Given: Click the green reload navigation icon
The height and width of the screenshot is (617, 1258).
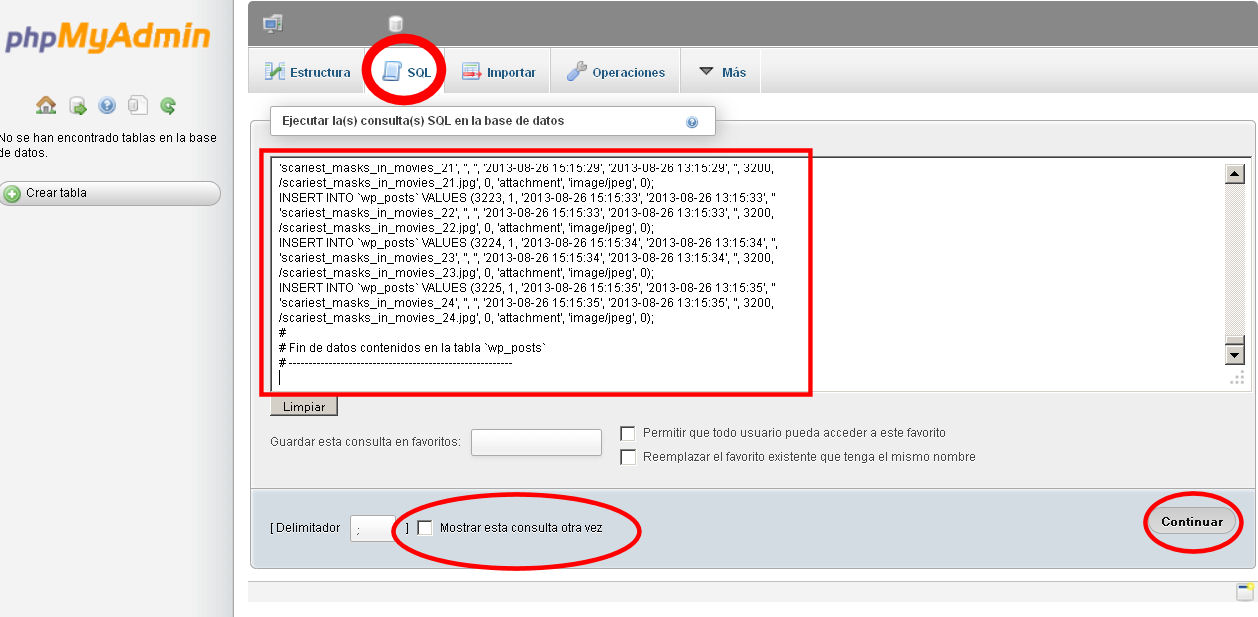Looking at the screenshot, I should click(x=168, y=105).
